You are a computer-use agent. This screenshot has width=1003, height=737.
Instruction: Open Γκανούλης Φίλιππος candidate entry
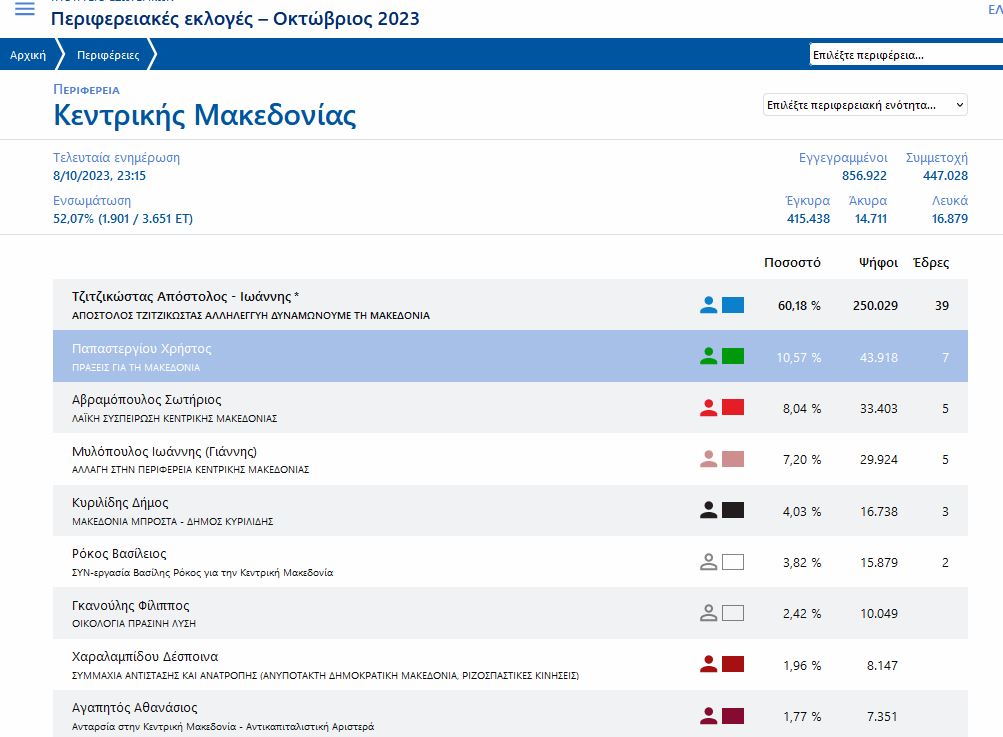pyautogui.click(x=131, y=606)
